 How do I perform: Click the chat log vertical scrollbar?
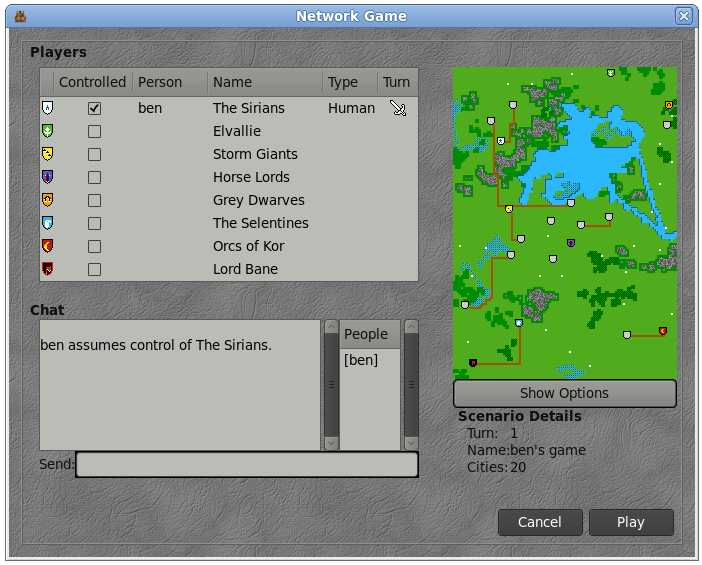331,385
